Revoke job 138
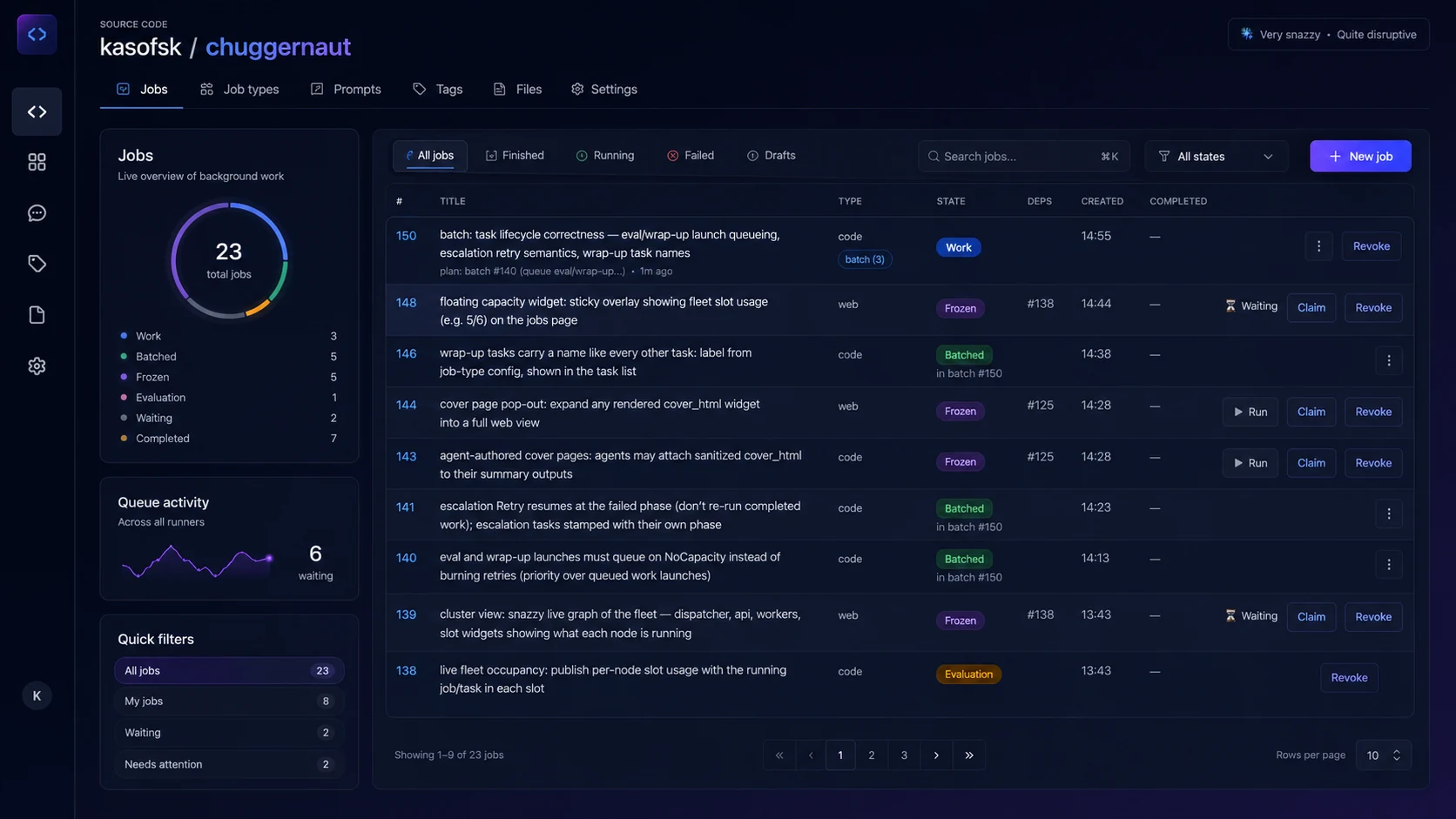Viewport: 1456px width, 819px height. click(1349, 678)
